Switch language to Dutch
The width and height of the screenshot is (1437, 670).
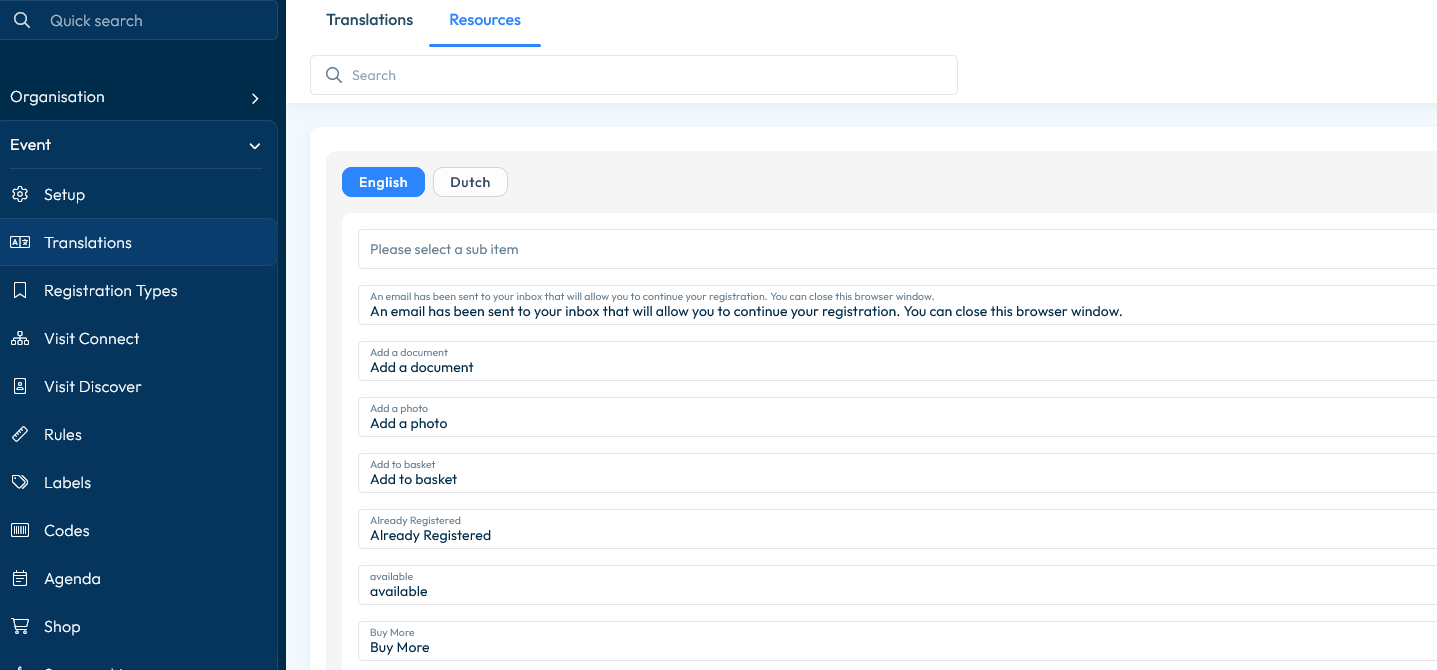click(x=469, y=182)
